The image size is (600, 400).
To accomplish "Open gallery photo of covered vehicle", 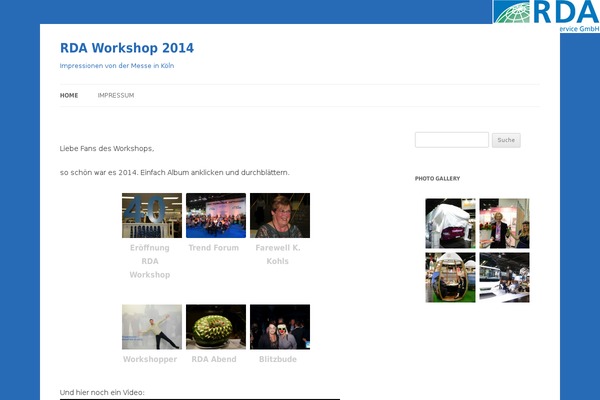I will 450,224.
